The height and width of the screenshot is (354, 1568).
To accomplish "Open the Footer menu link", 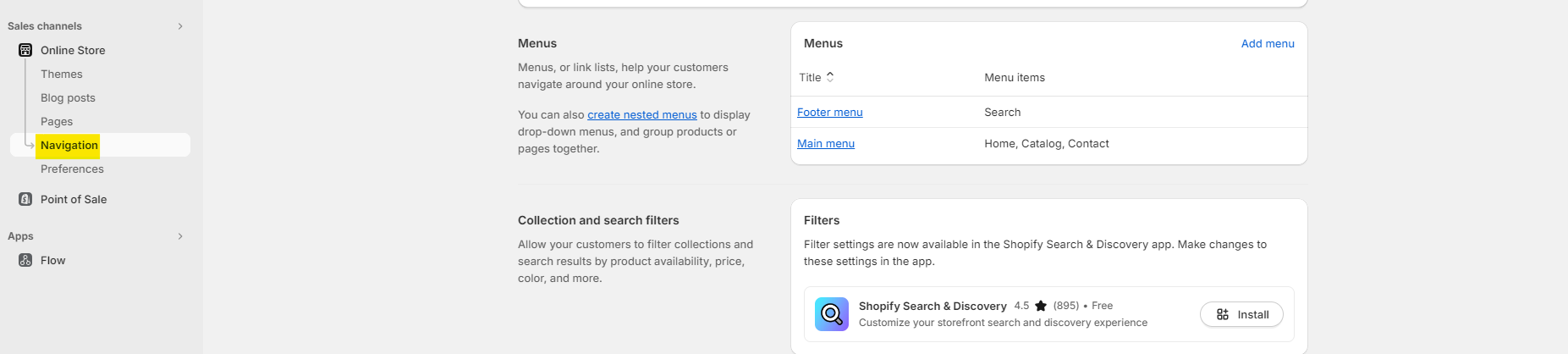I will tap(829, 113).
